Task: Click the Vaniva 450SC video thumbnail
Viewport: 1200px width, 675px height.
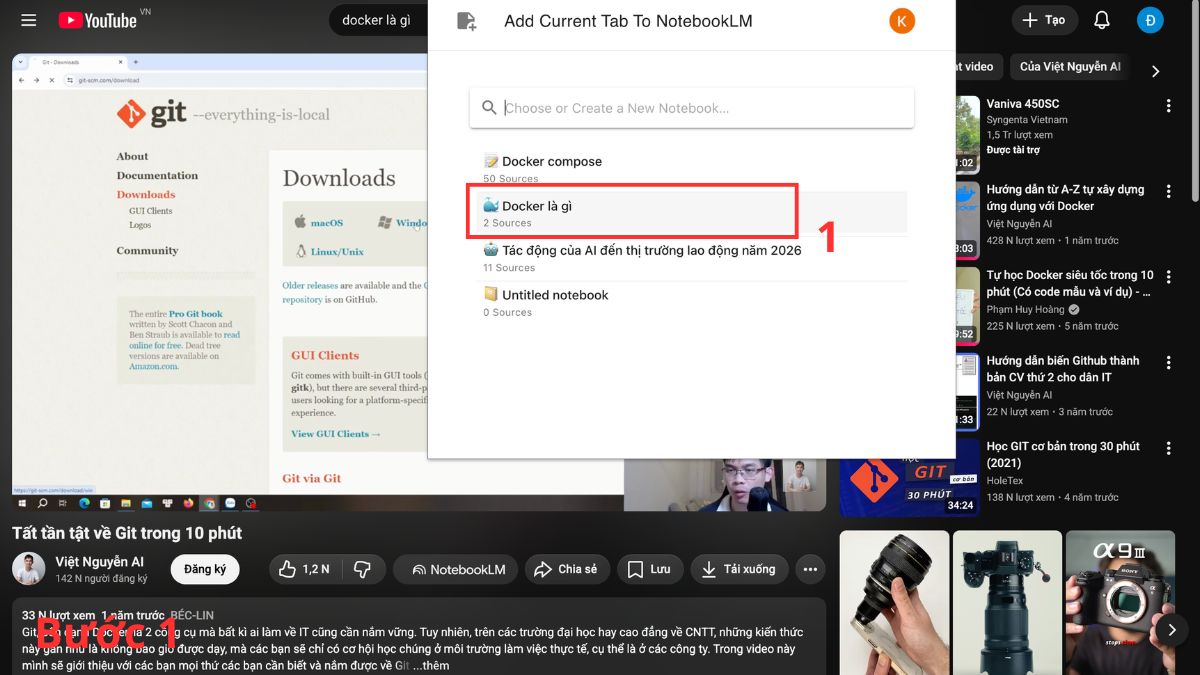Action: coord(967,135)
